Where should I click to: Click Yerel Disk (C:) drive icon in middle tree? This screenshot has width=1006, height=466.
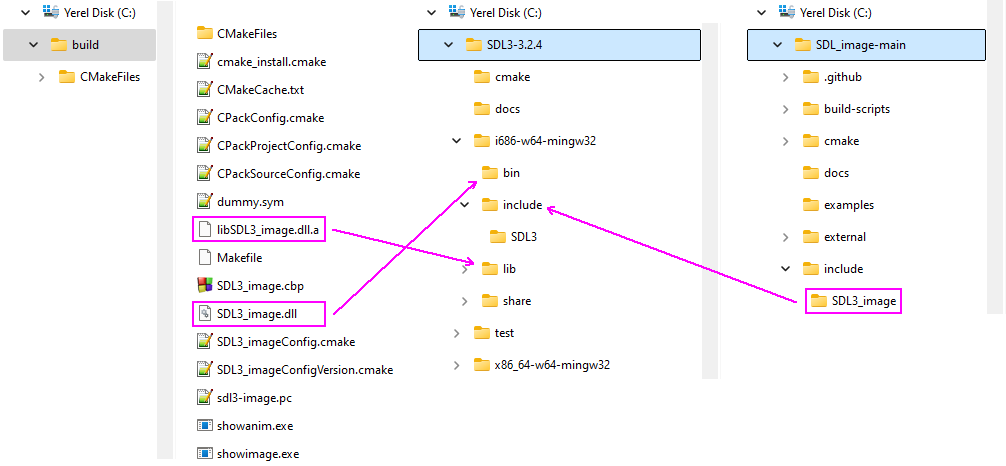pos(457,12)
